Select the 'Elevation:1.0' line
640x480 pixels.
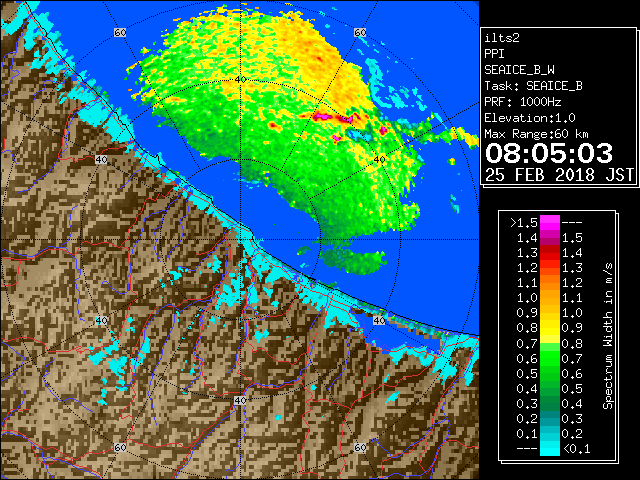[530, 118]
